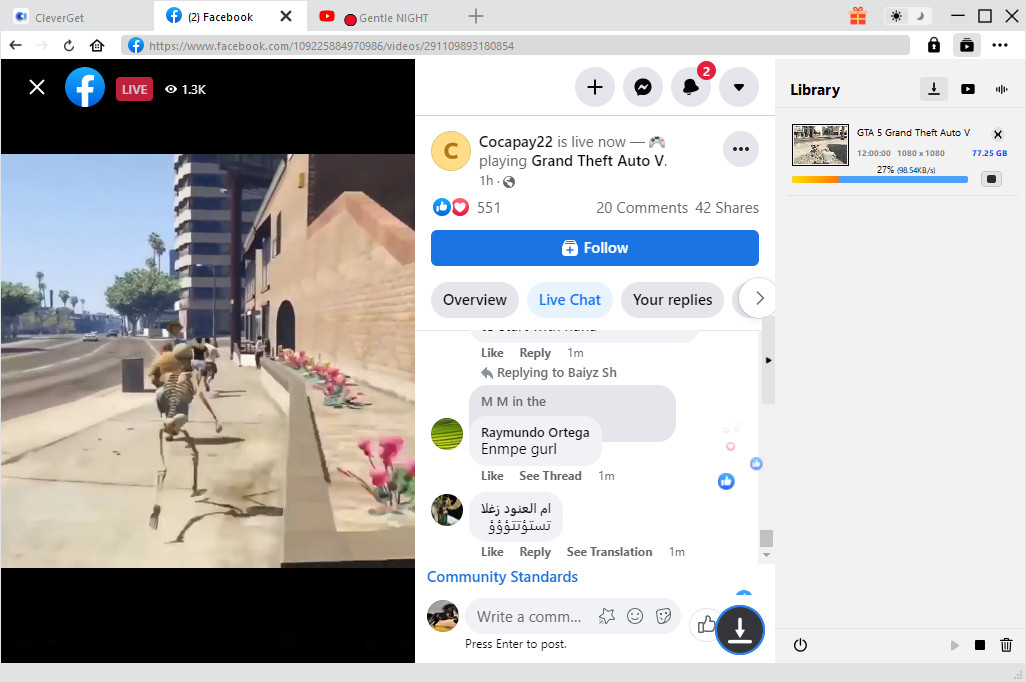Toggle the power icon in Library panel
Image resolution: width=1026 pixels, height=682 pixels.
coord(800,645)
